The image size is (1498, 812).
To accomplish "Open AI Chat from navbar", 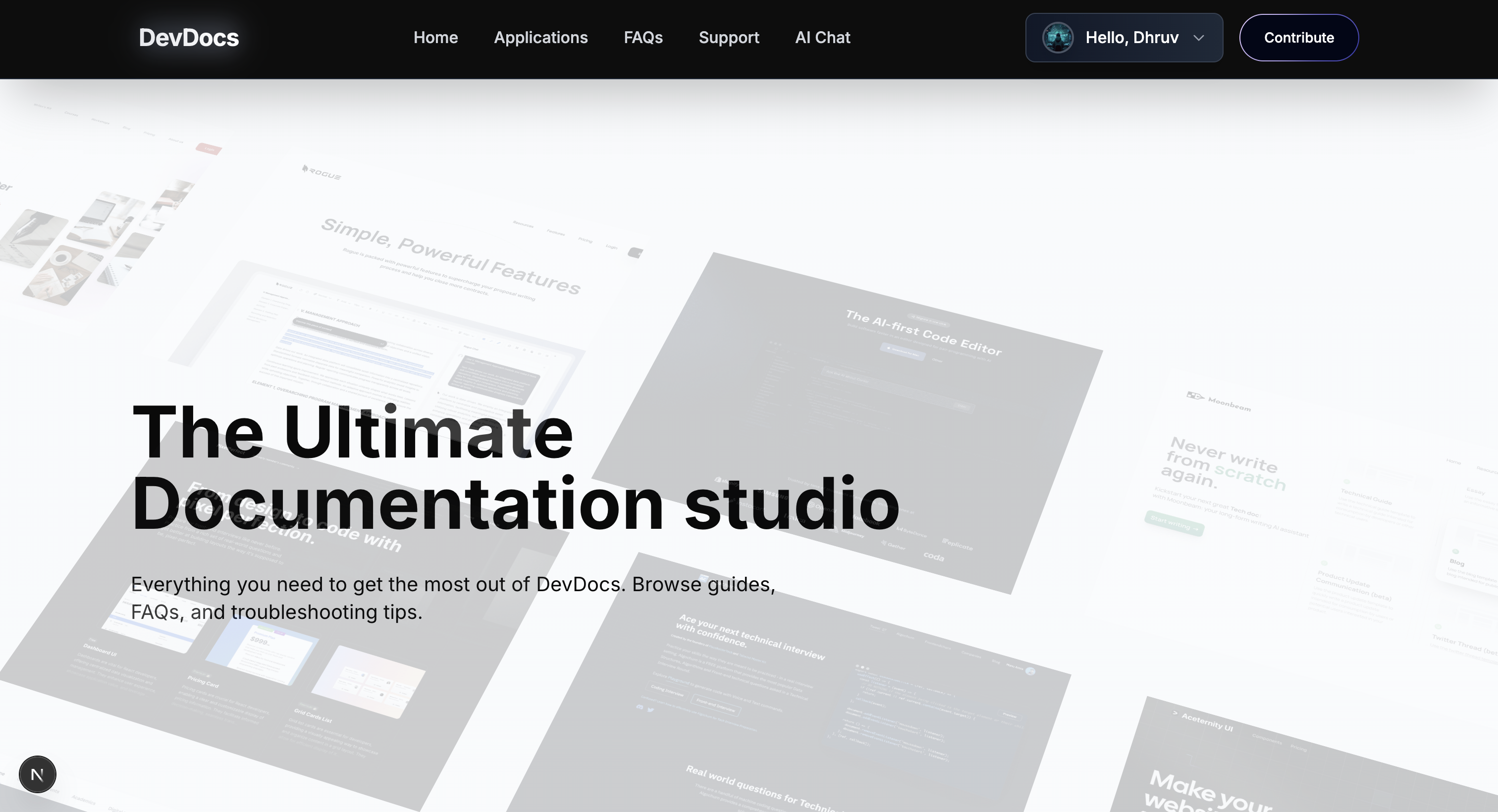I will coord(822,38).
